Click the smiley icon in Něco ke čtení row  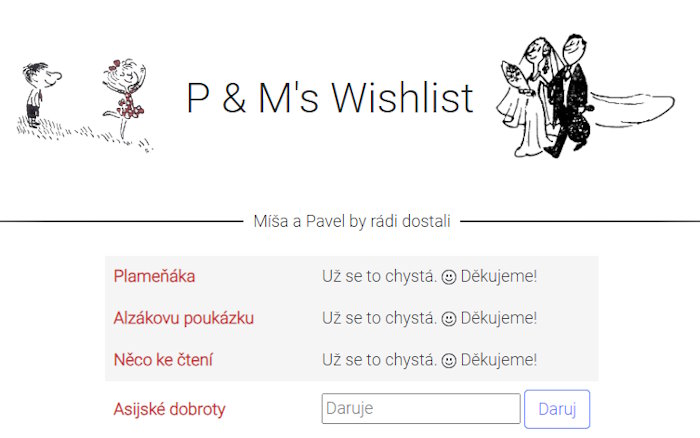tap(449, 360)
